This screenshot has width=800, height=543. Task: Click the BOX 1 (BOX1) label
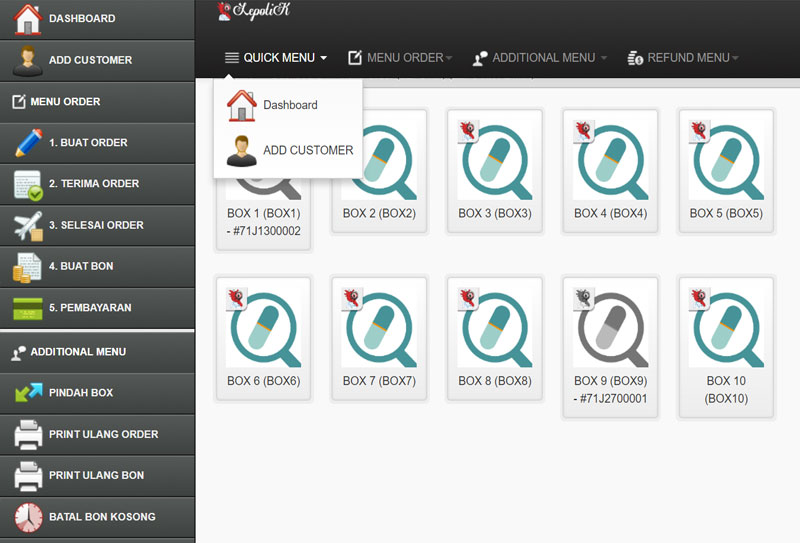click(263, 213)
